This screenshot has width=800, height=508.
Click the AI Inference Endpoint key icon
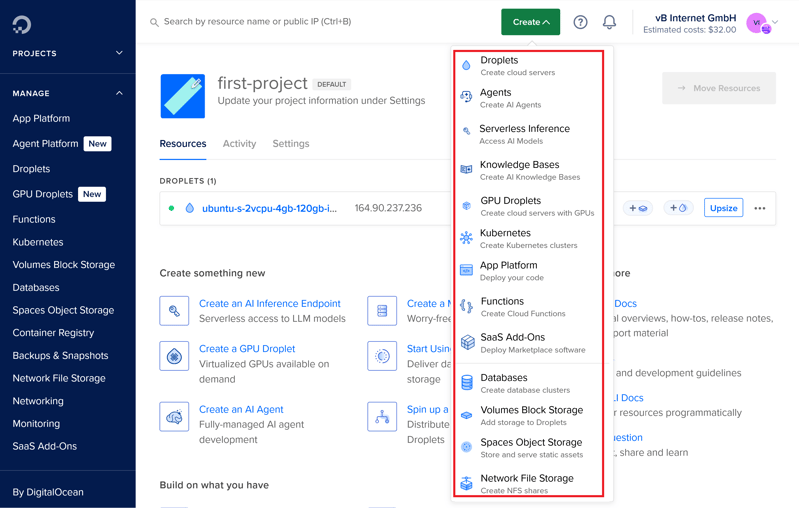point(174,311)
